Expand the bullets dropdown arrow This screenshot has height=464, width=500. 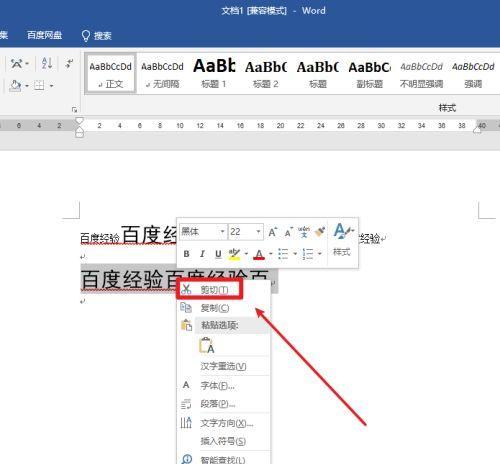[295, 254]
